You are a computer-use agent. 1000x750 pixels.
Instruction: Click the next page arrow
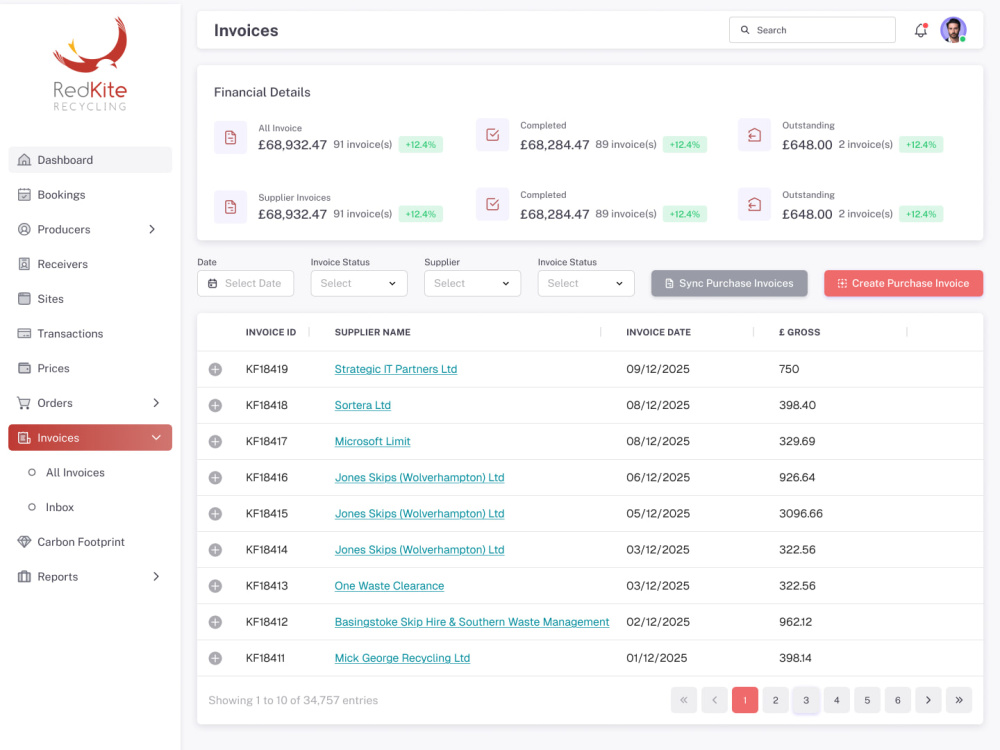point(928,700)
